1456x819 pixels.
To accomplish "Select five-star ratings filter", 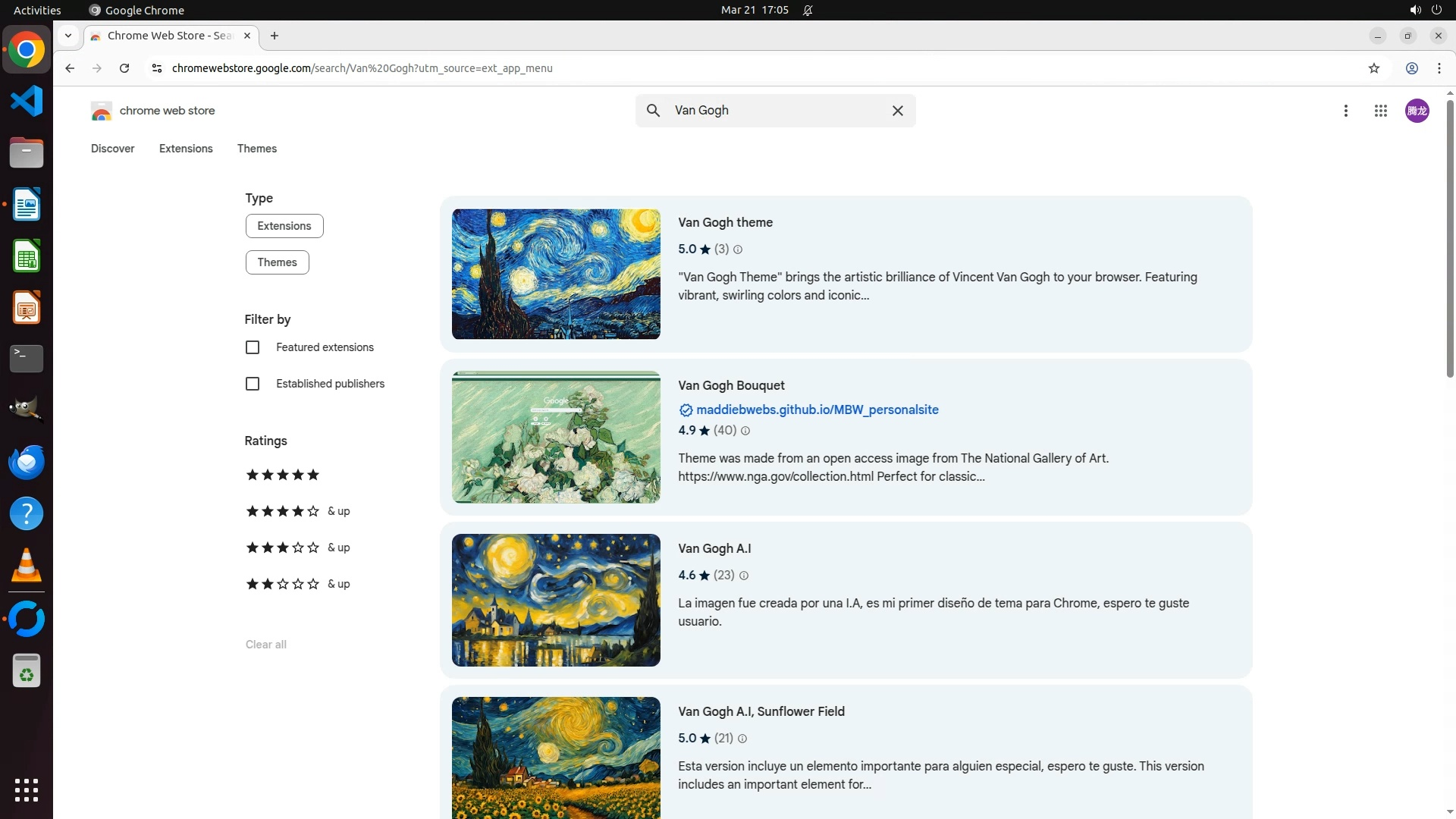I will pos(282,475).
